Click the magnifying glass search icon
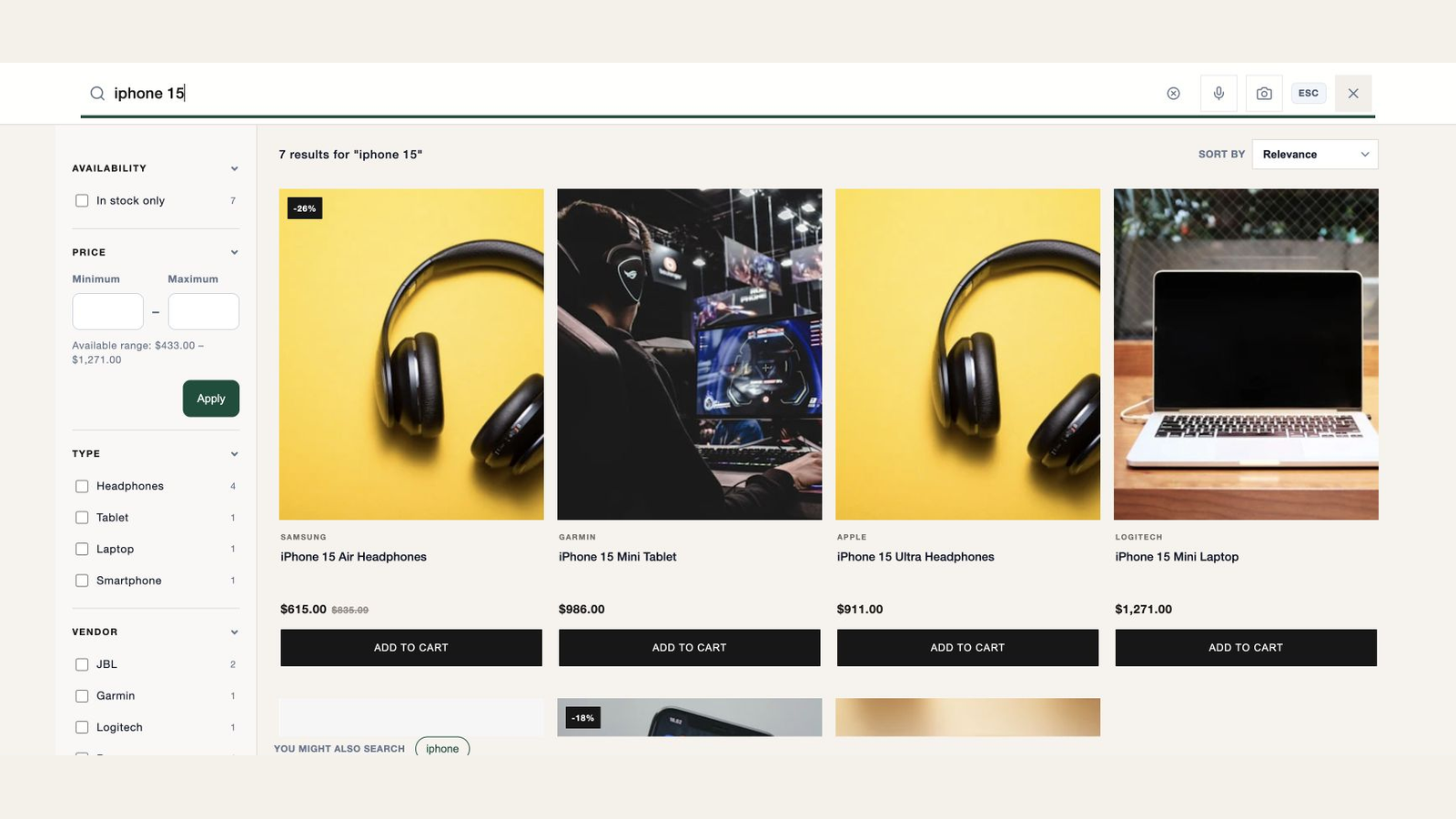Image resolution: width=1456 pixels, height=819 pixels. [97, 94]
